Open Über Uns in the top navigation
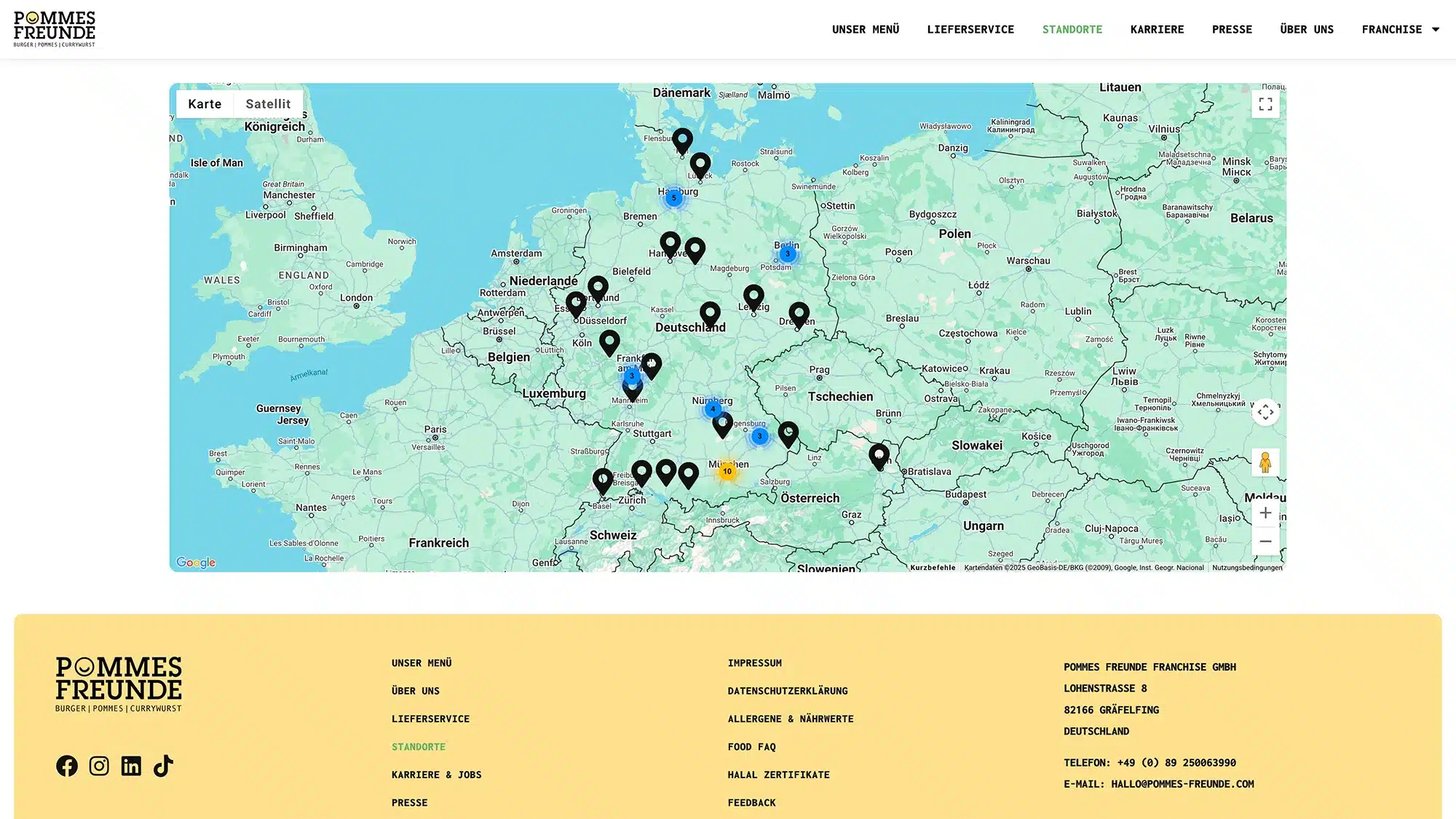This screenshot has height=819, width=1456. click(x=1307, y=30)
